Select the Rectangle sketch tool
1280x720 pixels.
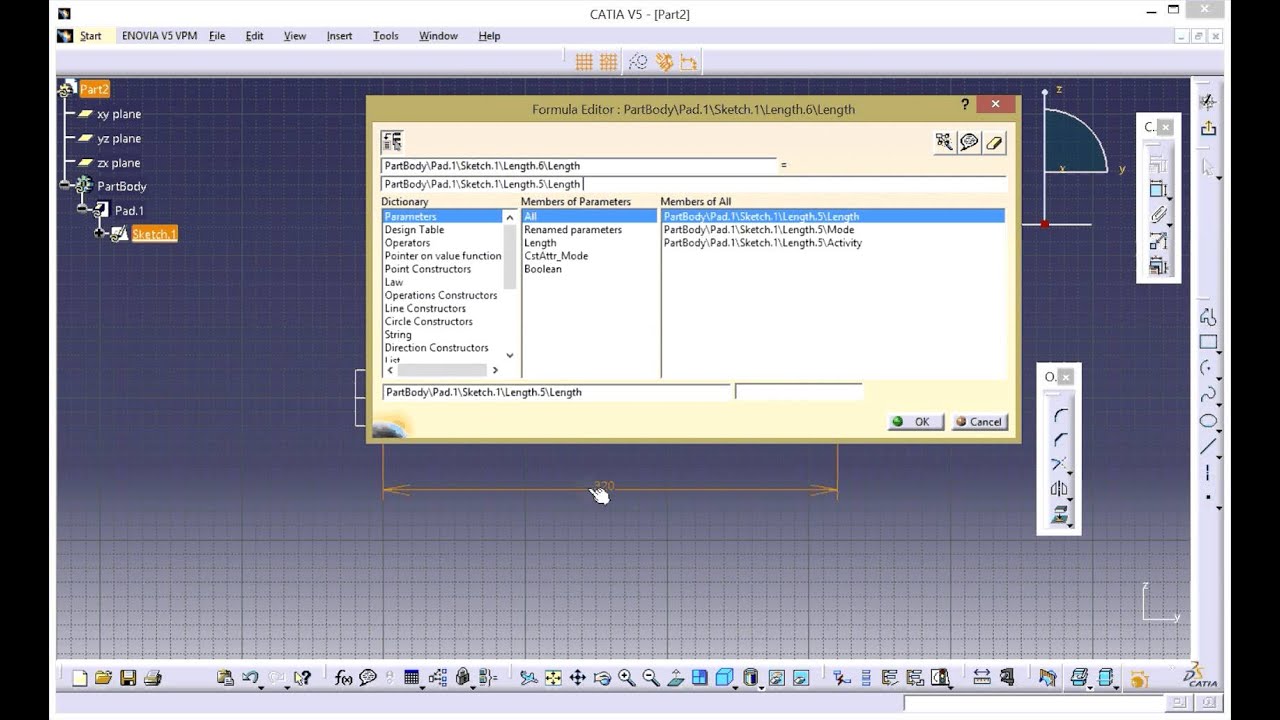1208,342
